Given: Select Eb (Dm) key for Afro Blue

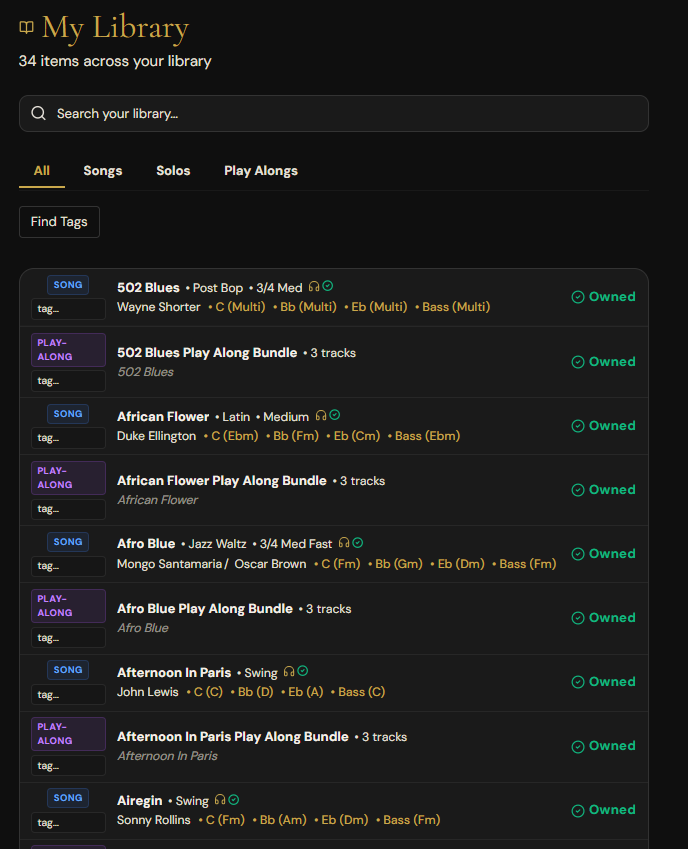Looking at the screenshot, I should (461, 564).
